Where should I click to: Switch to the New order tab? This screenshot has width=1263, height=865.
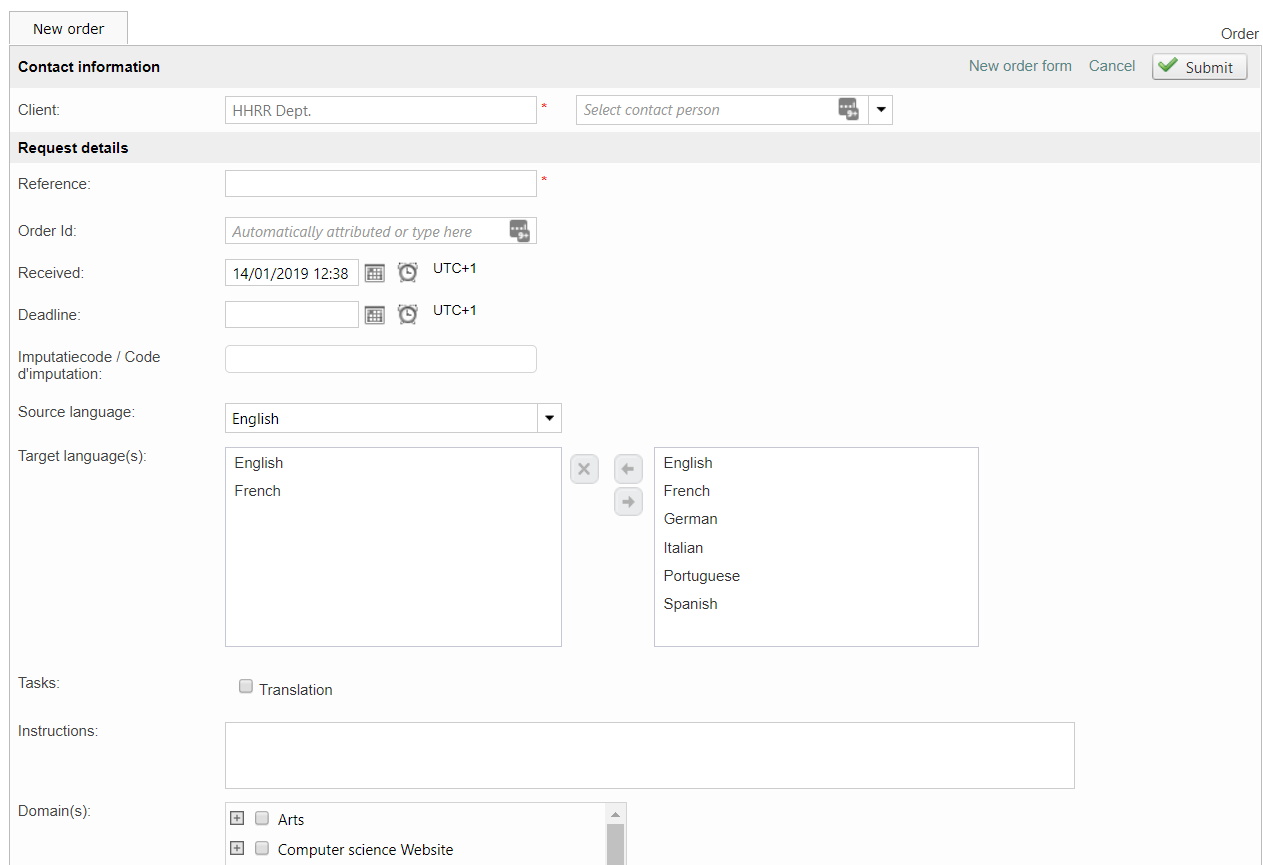click(x=68, y=29)
